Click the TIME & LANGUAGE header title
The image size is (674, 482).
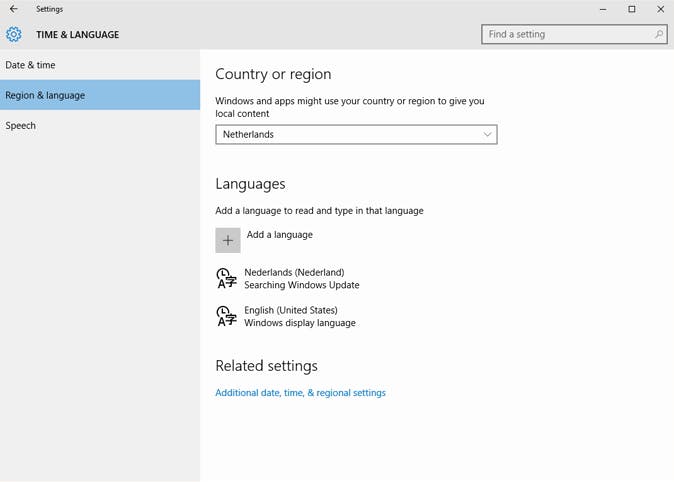point(77,35)
